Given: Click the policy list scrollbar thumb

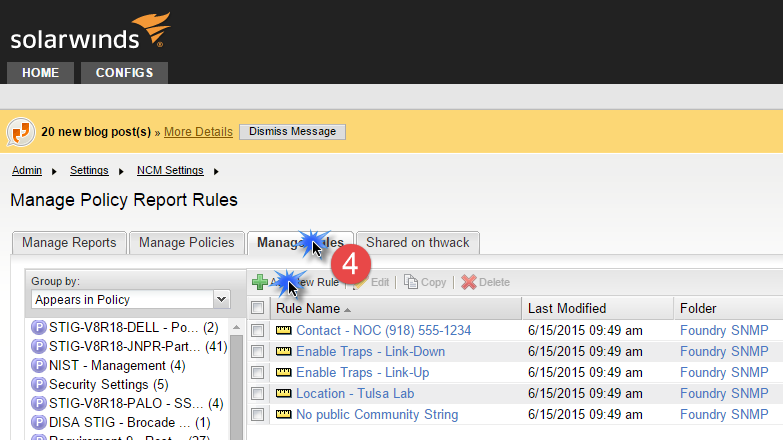Looking at the screenshot, I should point(237,388).
